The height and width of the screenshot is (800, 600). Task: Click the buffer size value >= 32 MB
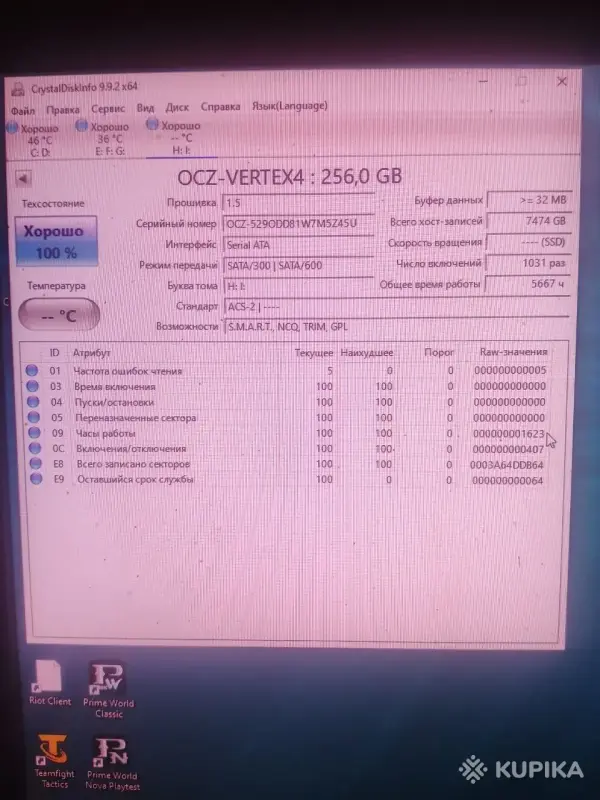[529, 199]
